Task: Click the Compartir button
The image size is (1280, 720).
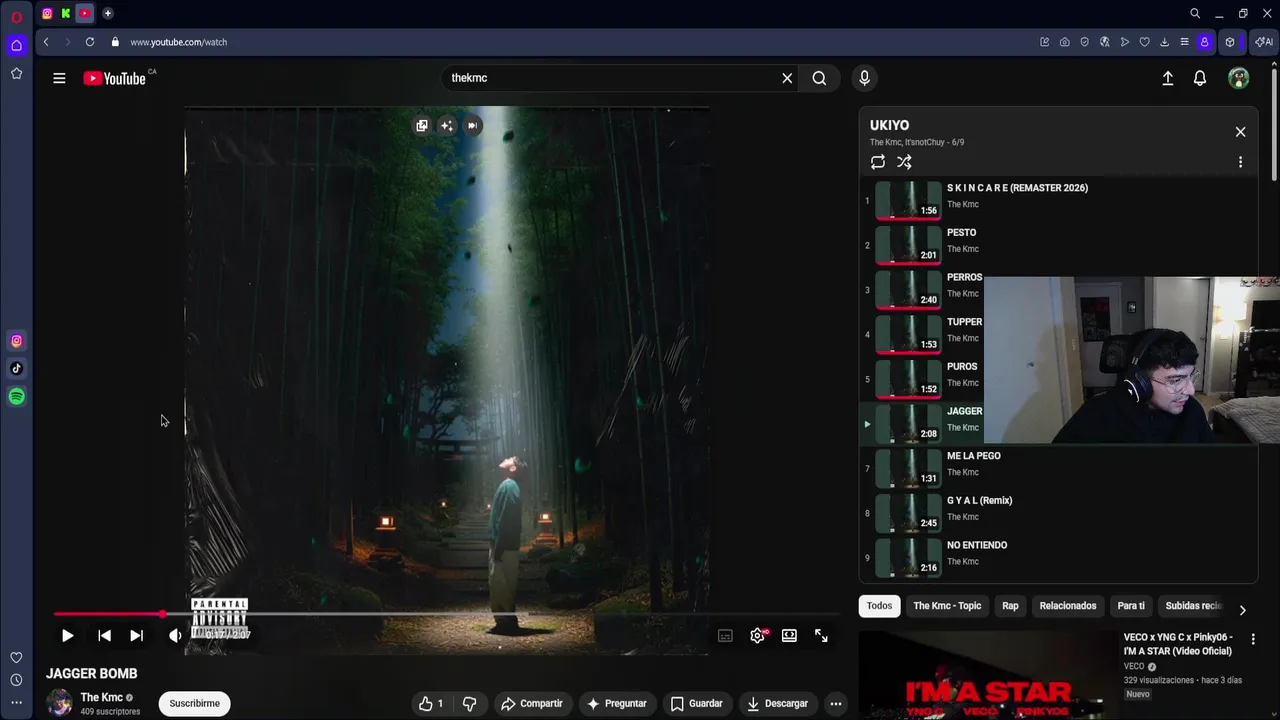Action: tap(531, 703)
